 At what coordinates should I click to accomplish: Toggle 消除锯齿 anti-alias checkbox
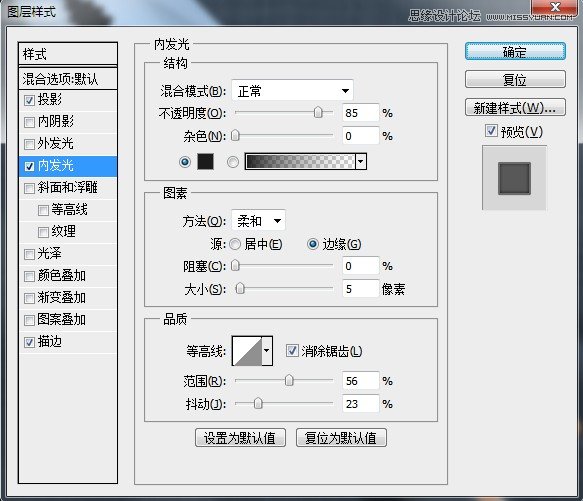click(x=292, y=350)
